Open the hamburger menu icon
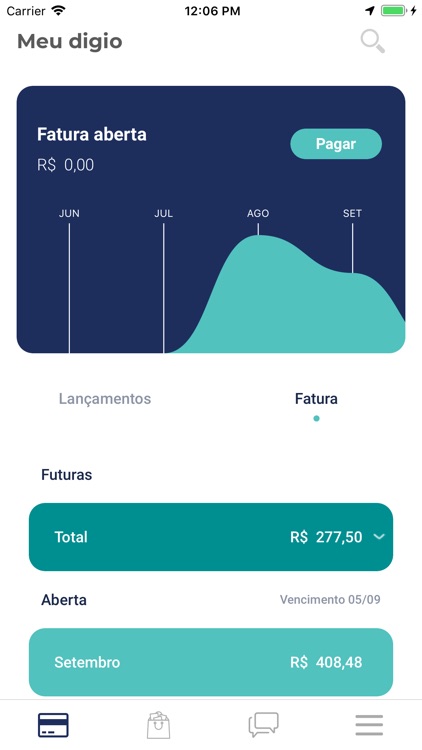The image size is (422, 750). 369,725
